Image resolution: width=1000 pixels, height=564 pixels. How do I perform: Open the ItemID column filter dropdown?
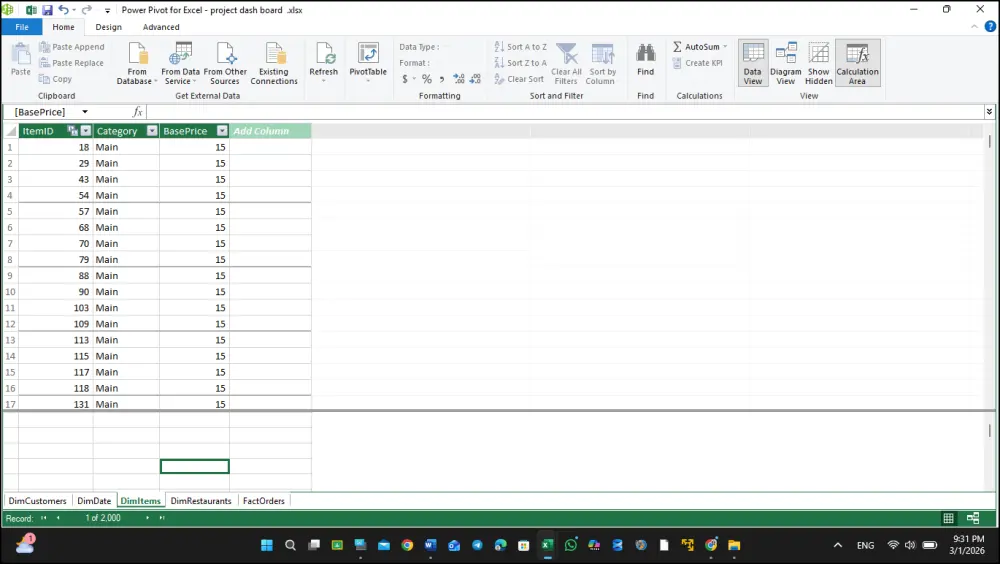[x=85, y=131]
